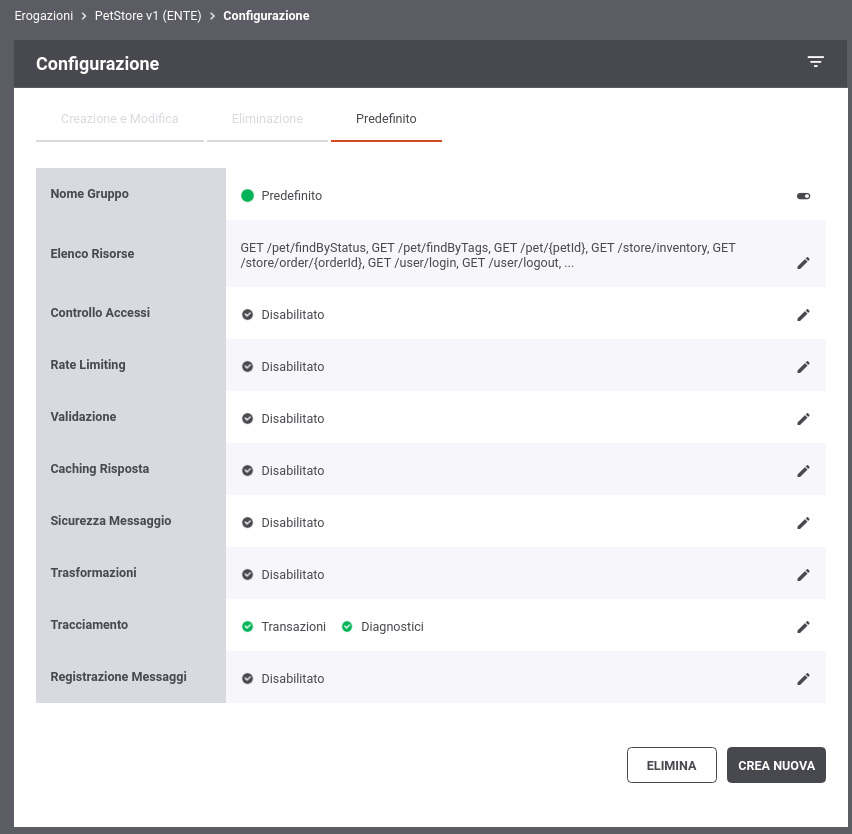Select the Predefinito tab

point(386,118)
